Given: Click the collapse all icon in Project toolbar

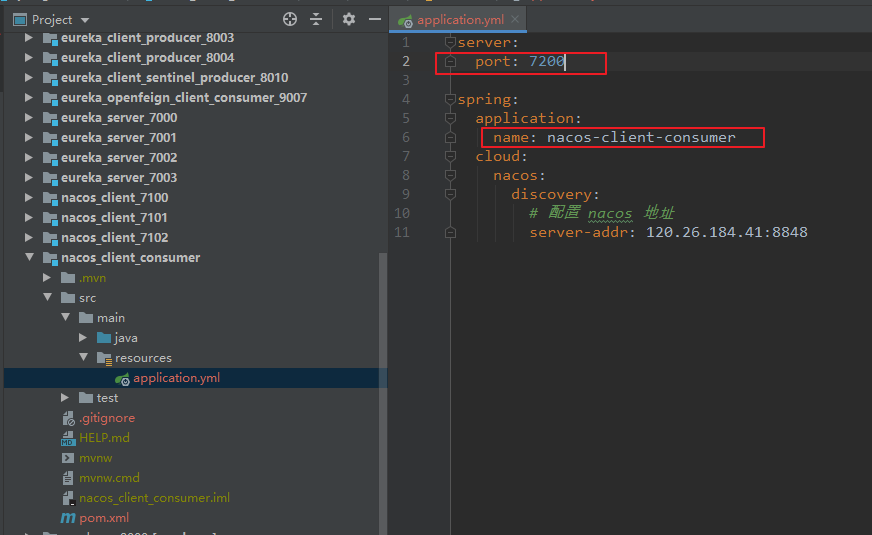Looking at the screenshot, I should click(x=316, y=19).
